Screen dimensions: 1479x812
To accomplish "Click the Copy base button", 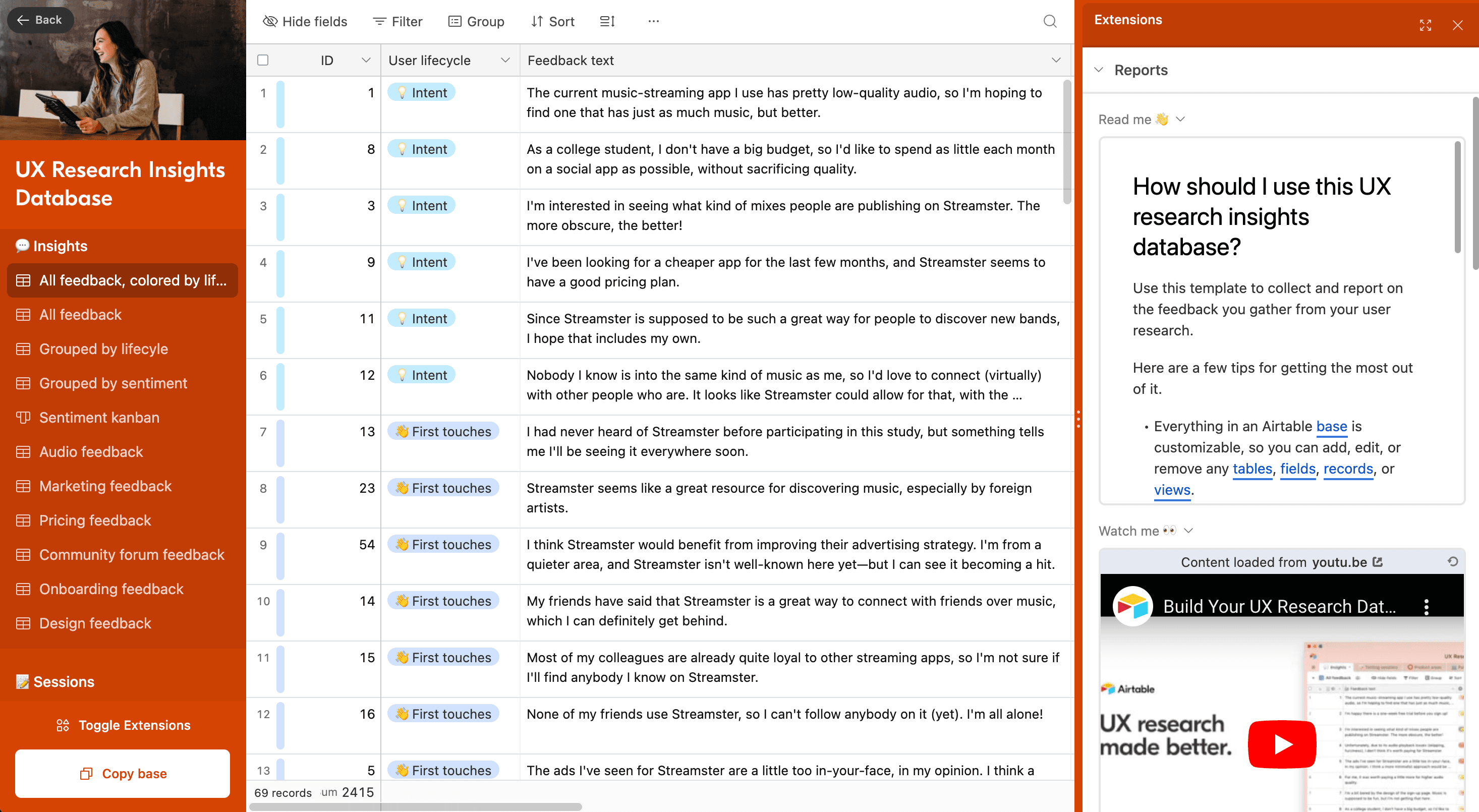I will (x=122, y=774).
